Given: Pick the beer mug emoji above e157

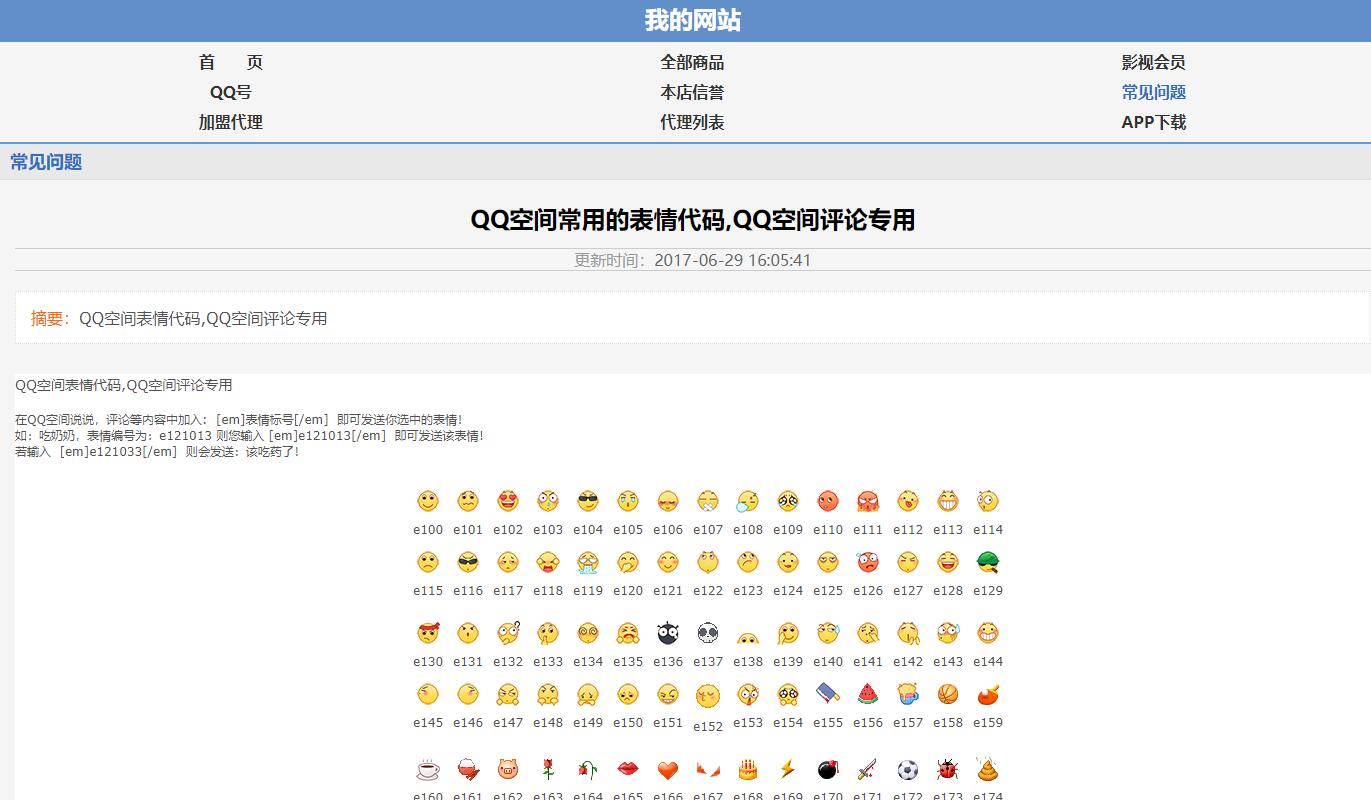Looking at the screenshot, I should [908, 694].
